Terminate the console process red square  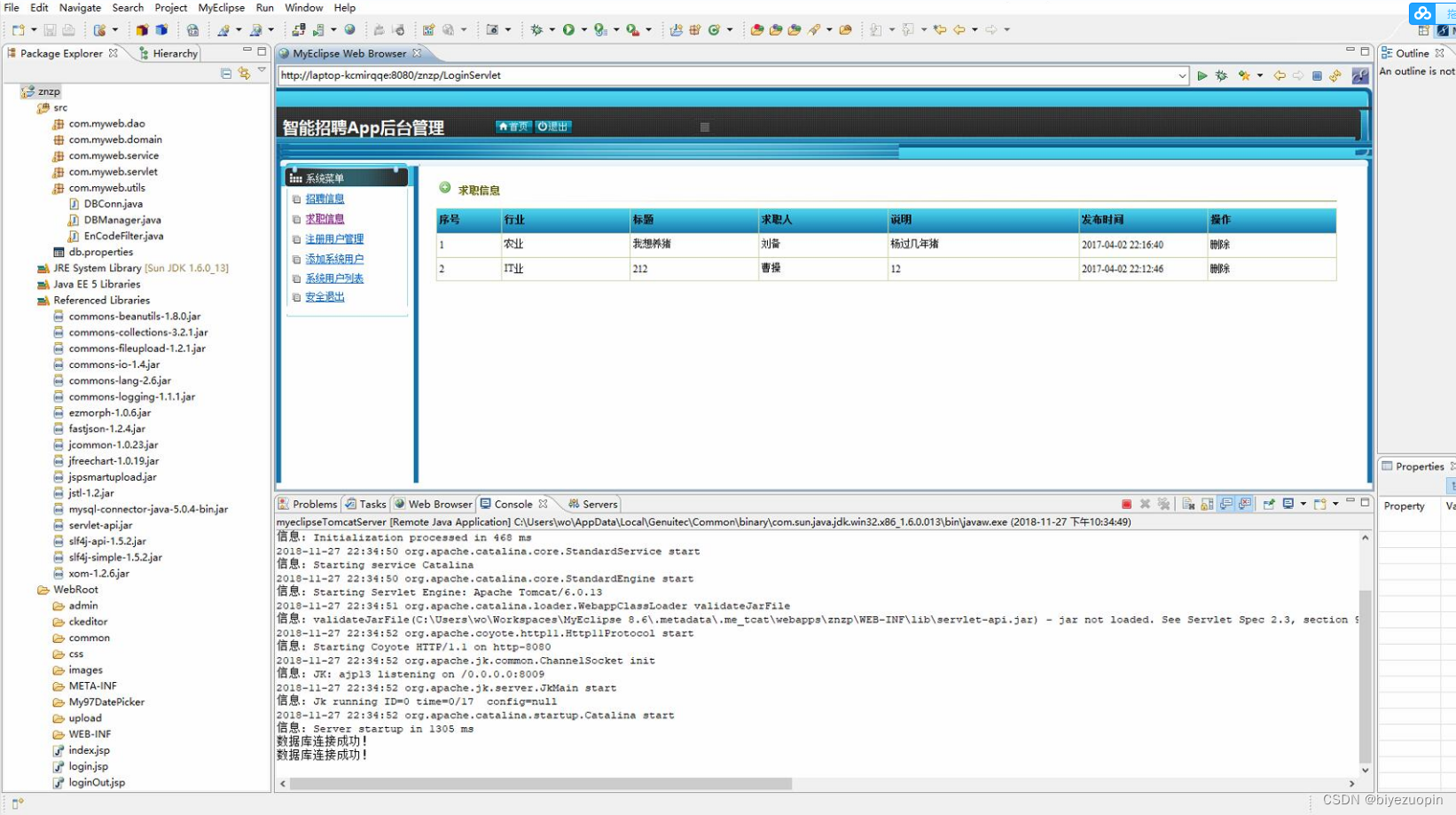(x=1126, y=504)
